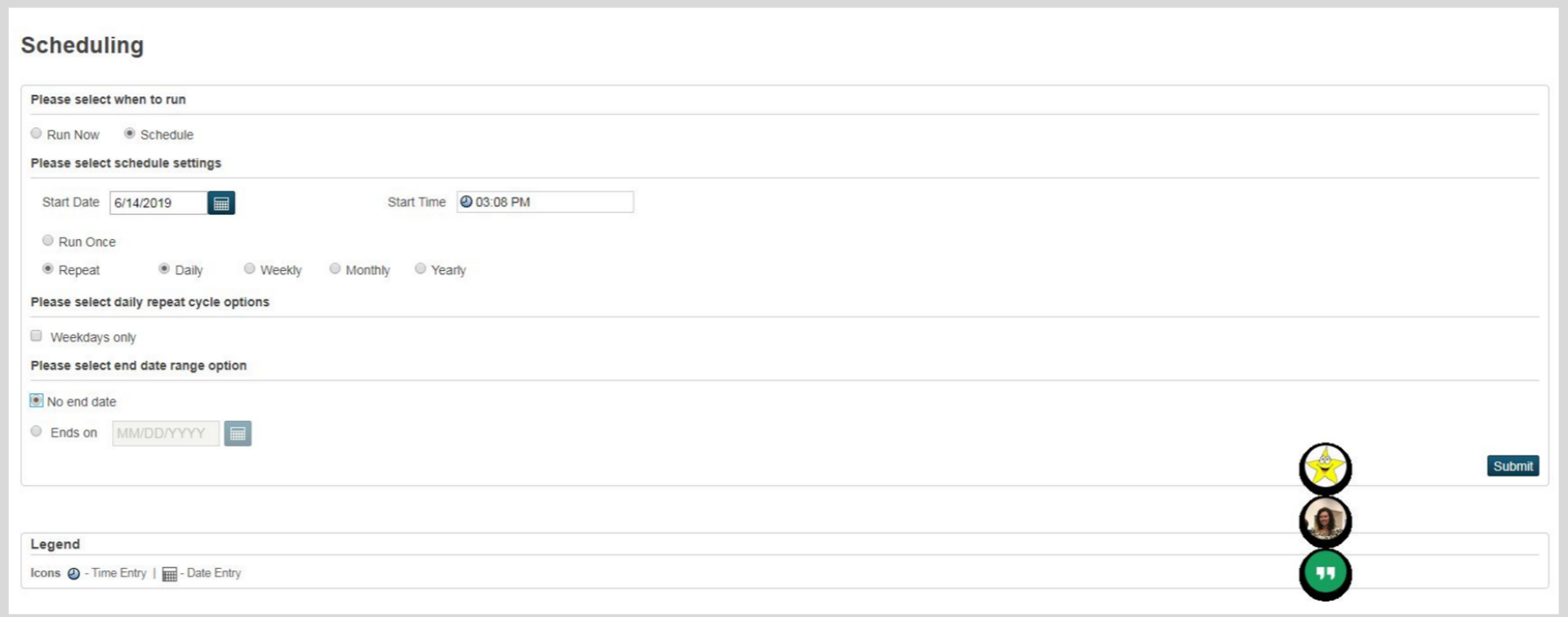Click the green quotation mark icon
1568x617 pixels.
pos(1325,573)
